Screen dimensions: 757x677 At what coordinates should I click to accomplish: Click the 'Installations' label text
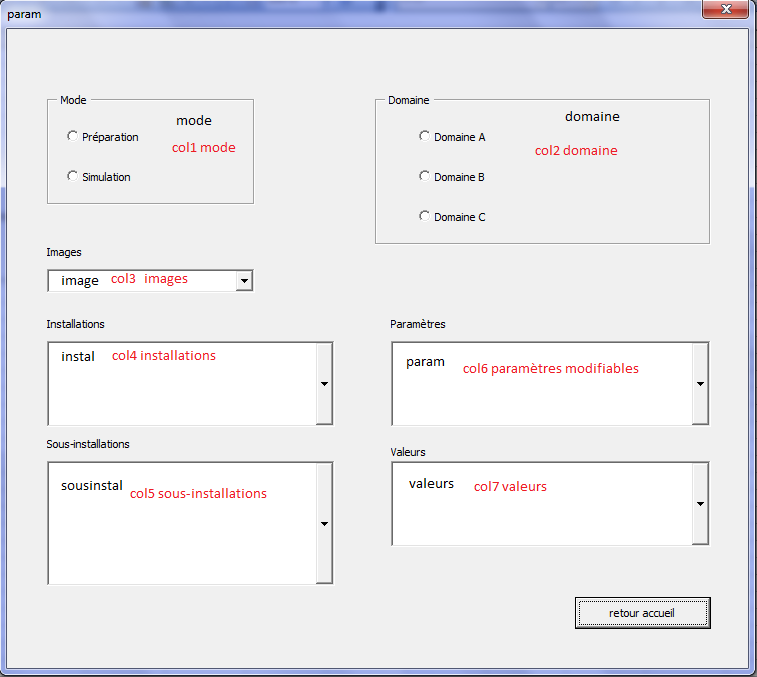pos(75,324)
